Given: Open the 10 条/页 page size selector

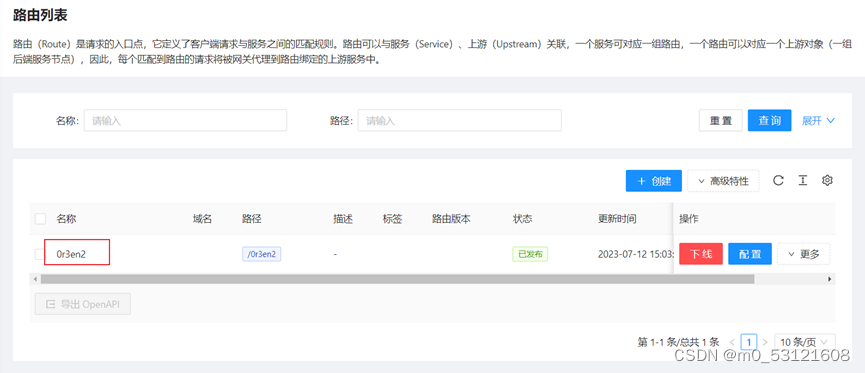Looking at the screenshot, I should pyautogui.click(x=805, y=342).
